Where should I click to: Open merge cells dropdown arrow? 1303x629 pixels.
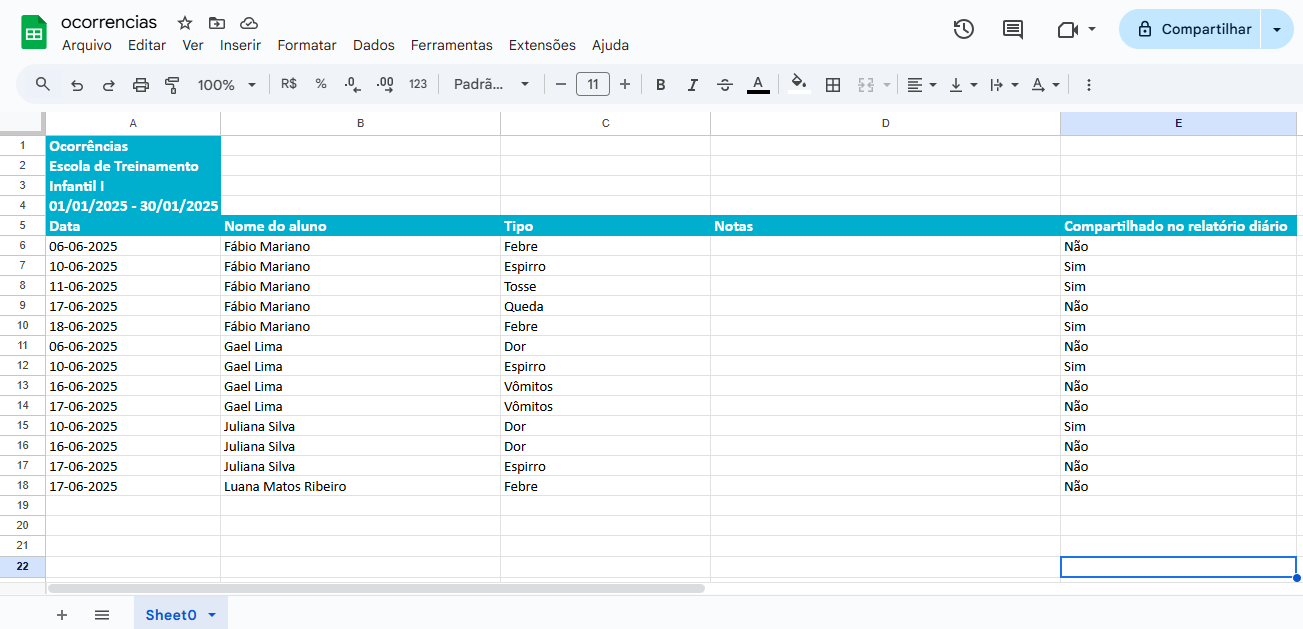887,85
